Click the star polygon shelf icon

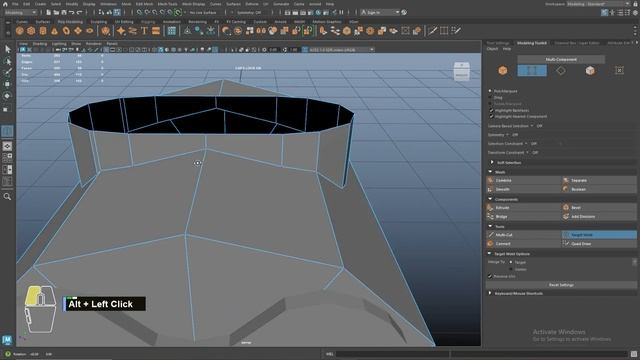tap(121, 31)
